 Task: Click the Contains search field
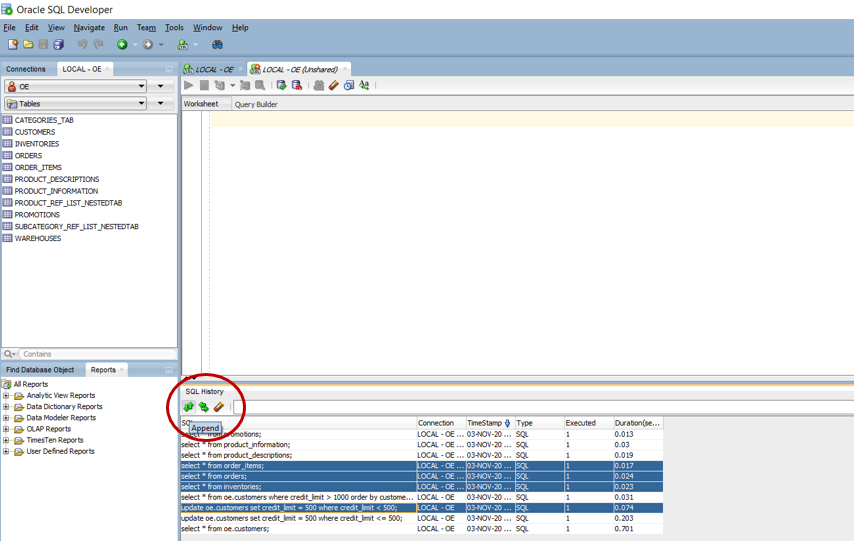(x=97, y=354)
